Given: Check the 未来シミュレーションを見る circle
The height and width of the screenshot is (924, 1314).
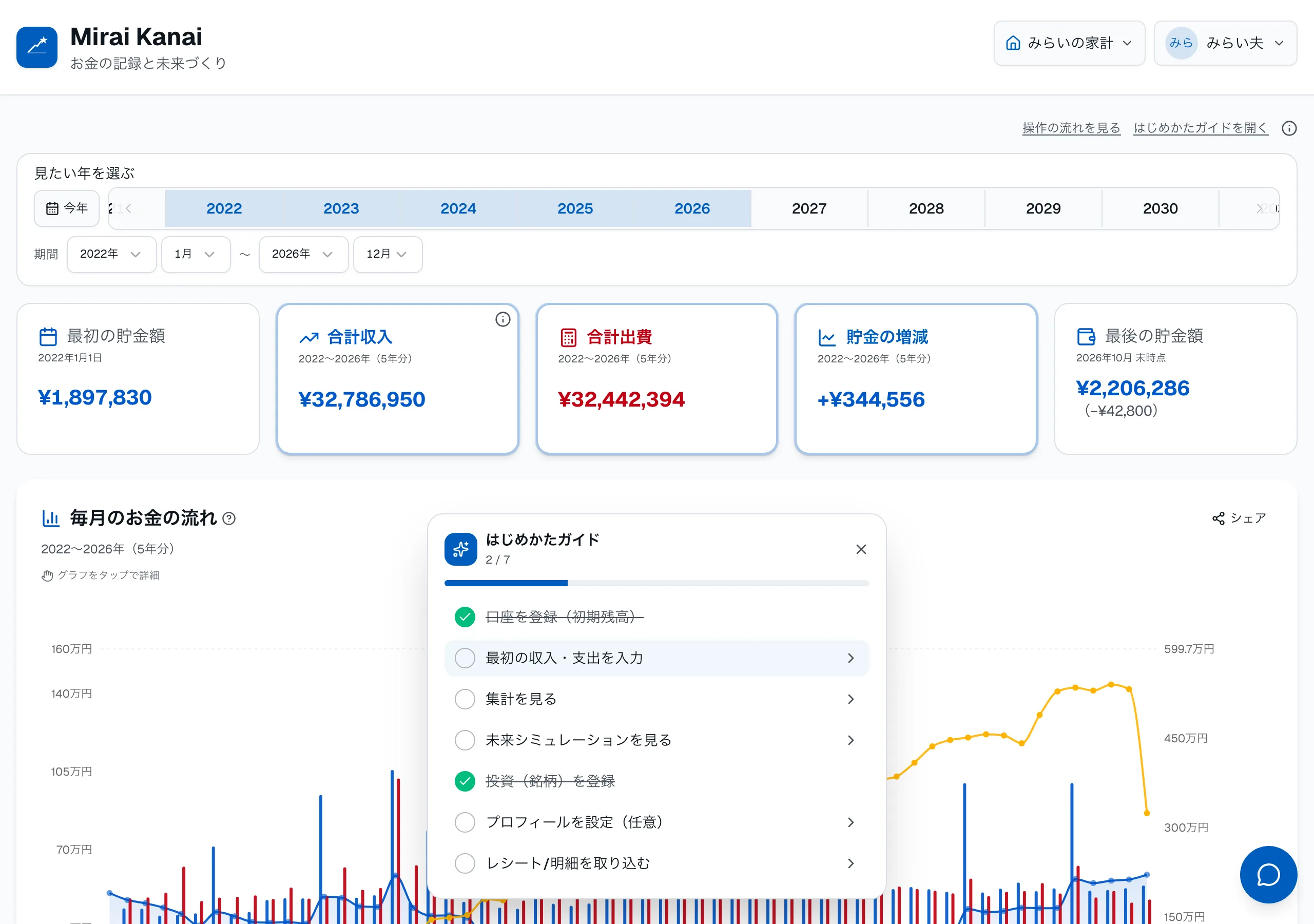Looking at the screenshot, I should [x=465, y=740].
